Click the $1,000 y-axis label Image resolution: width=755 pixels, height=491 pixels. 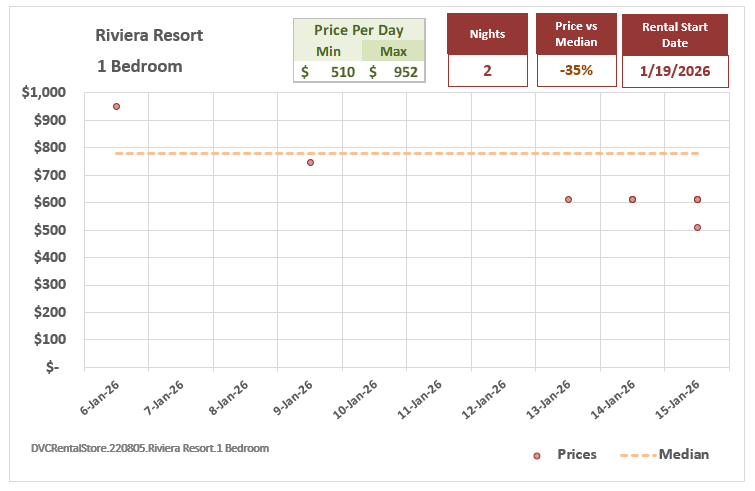(44, 93)
